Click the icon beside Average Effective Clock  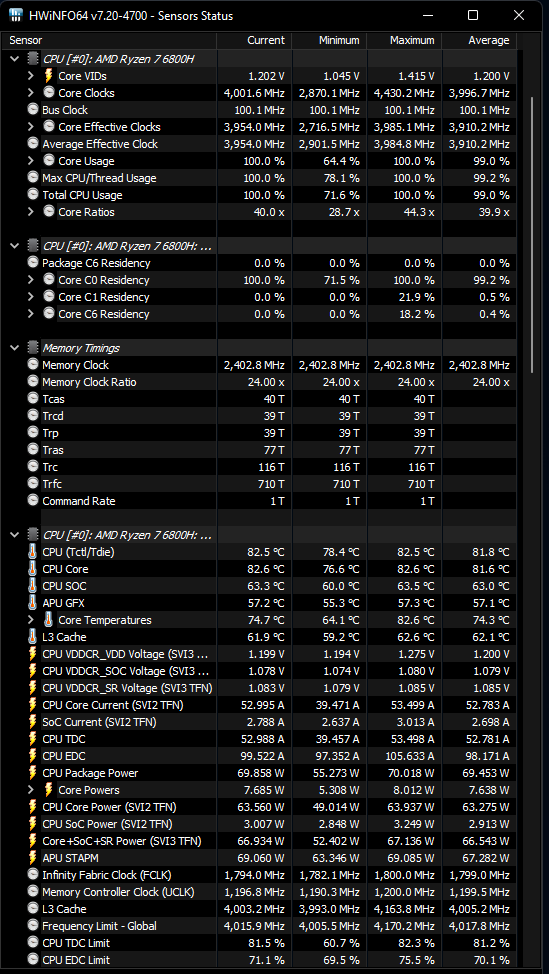tap(33, 143)
